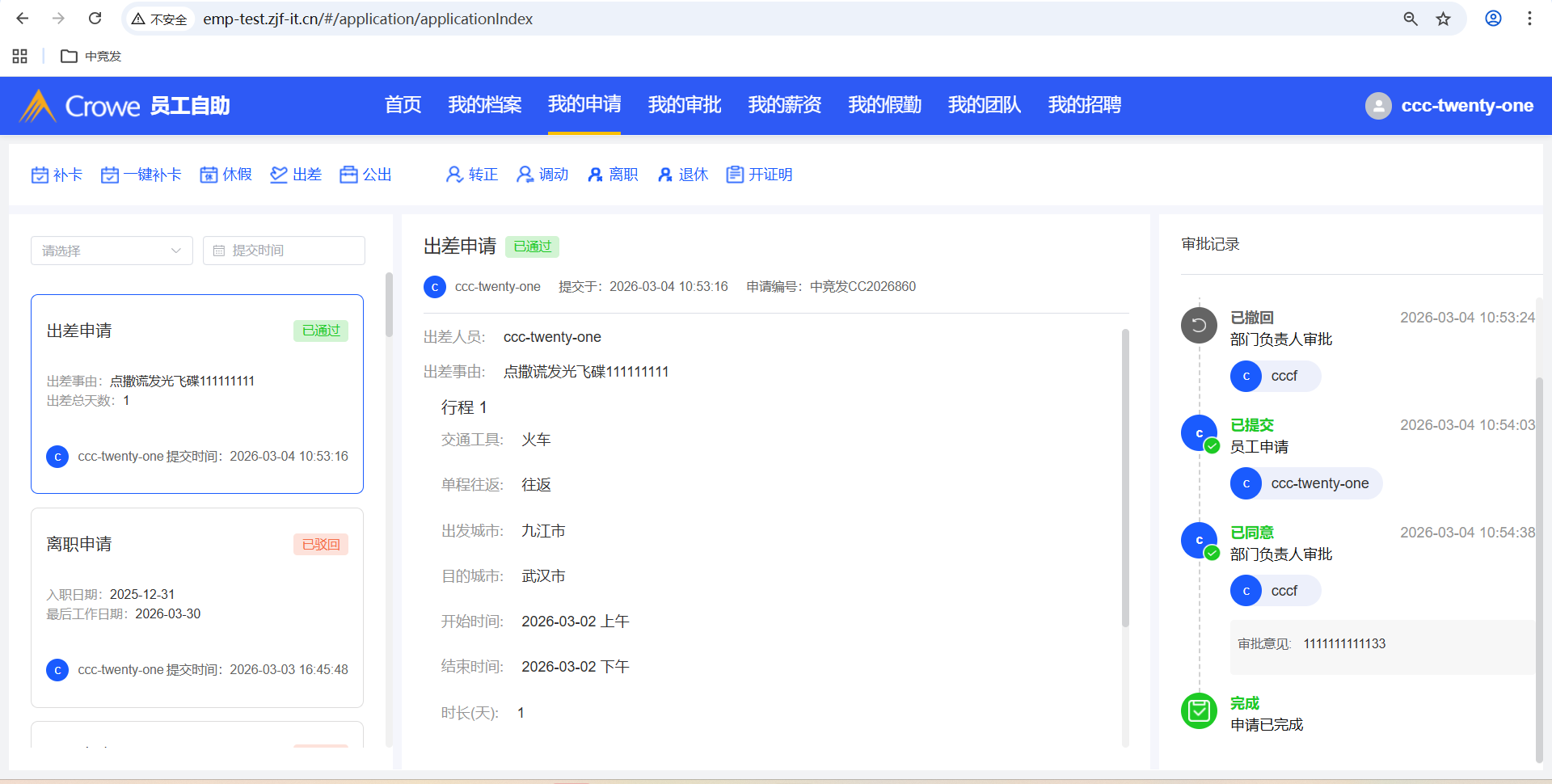Expand the 请选择 filter dropdown

112,251
